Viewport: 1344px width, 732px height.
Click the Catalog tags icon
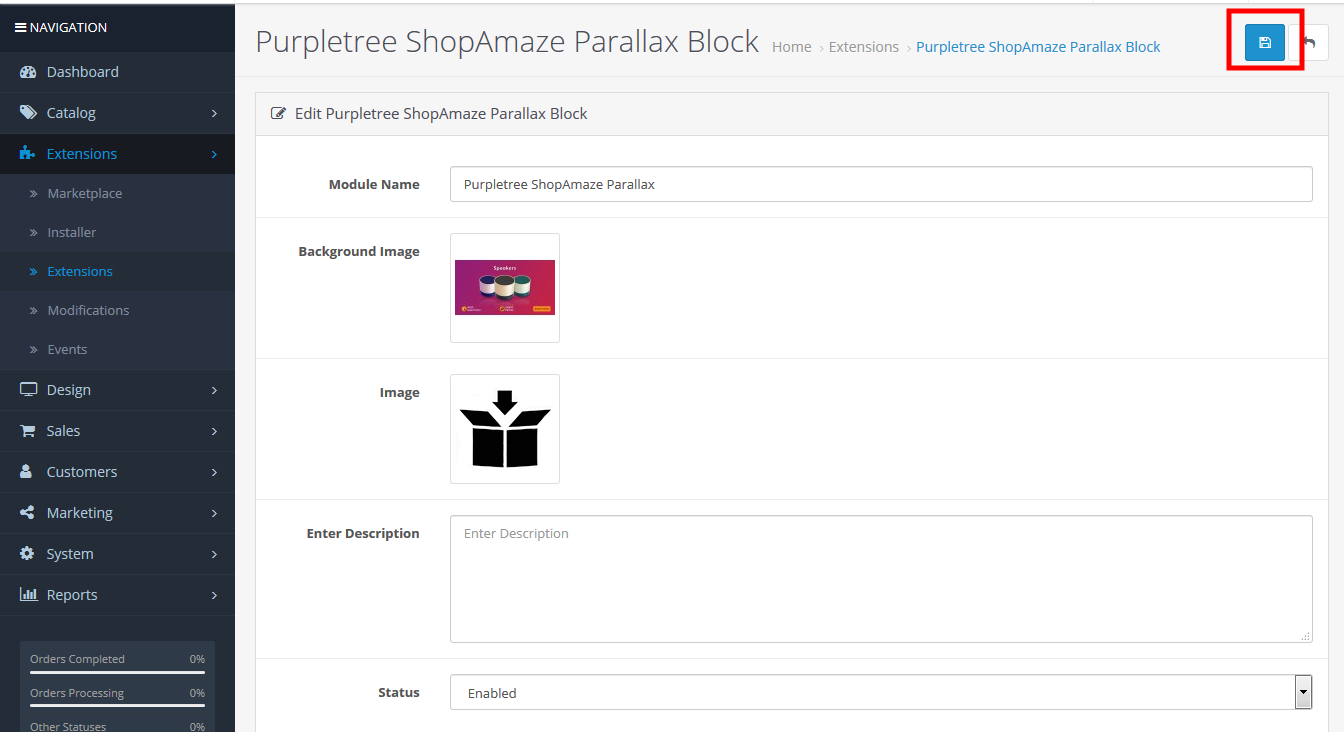pyautogui.click(x=28, y=113)
